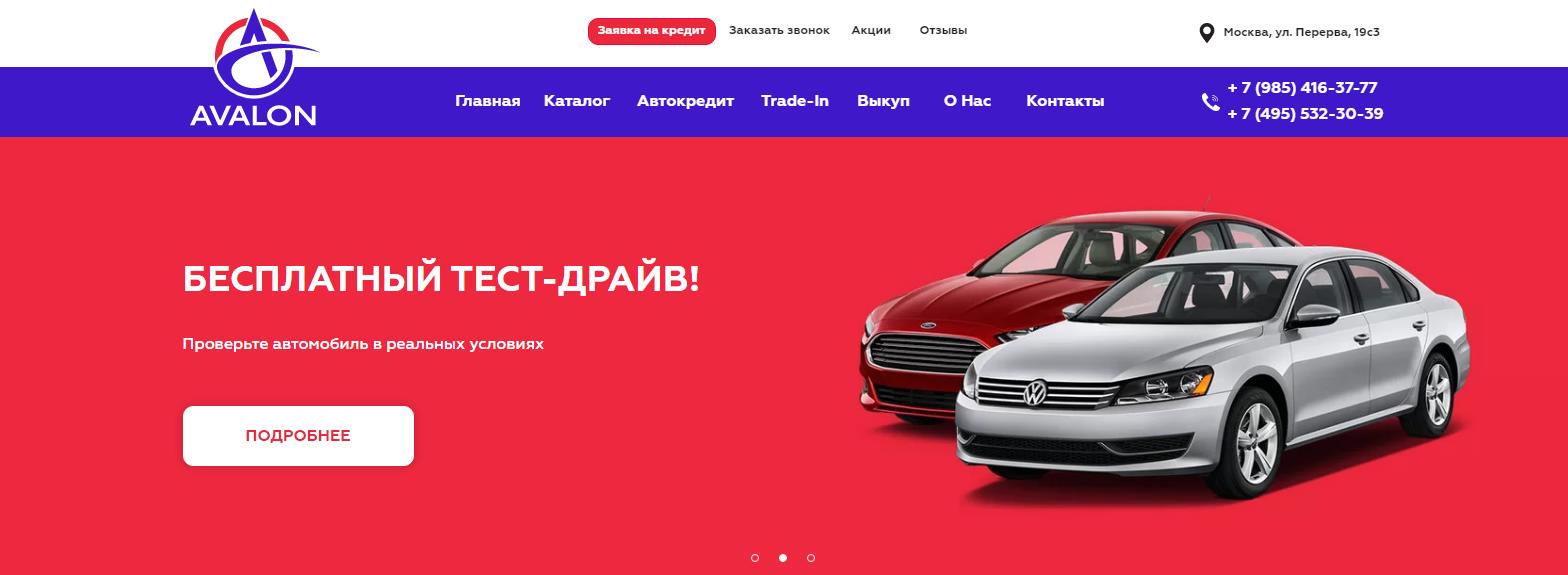Select the third carousel dot

tap(811, 558)
